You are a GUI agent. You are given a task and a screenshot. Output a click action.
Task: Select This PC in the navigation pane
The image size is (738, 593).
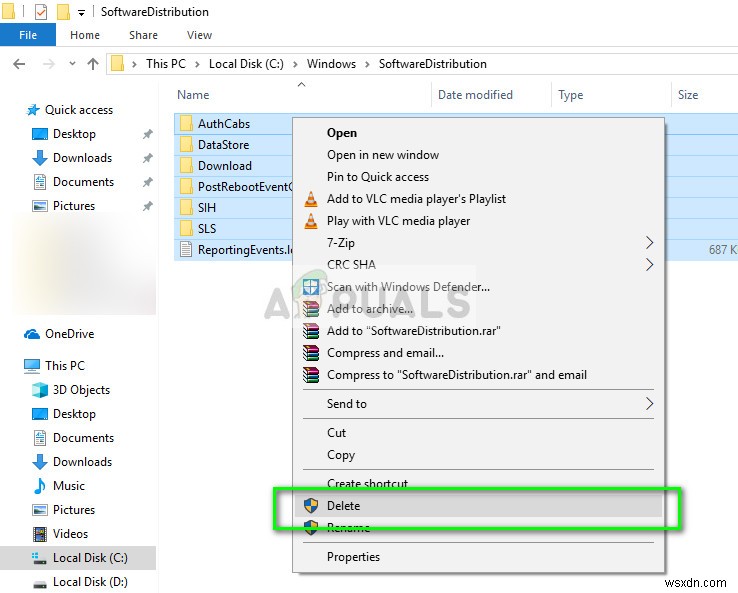64,366
